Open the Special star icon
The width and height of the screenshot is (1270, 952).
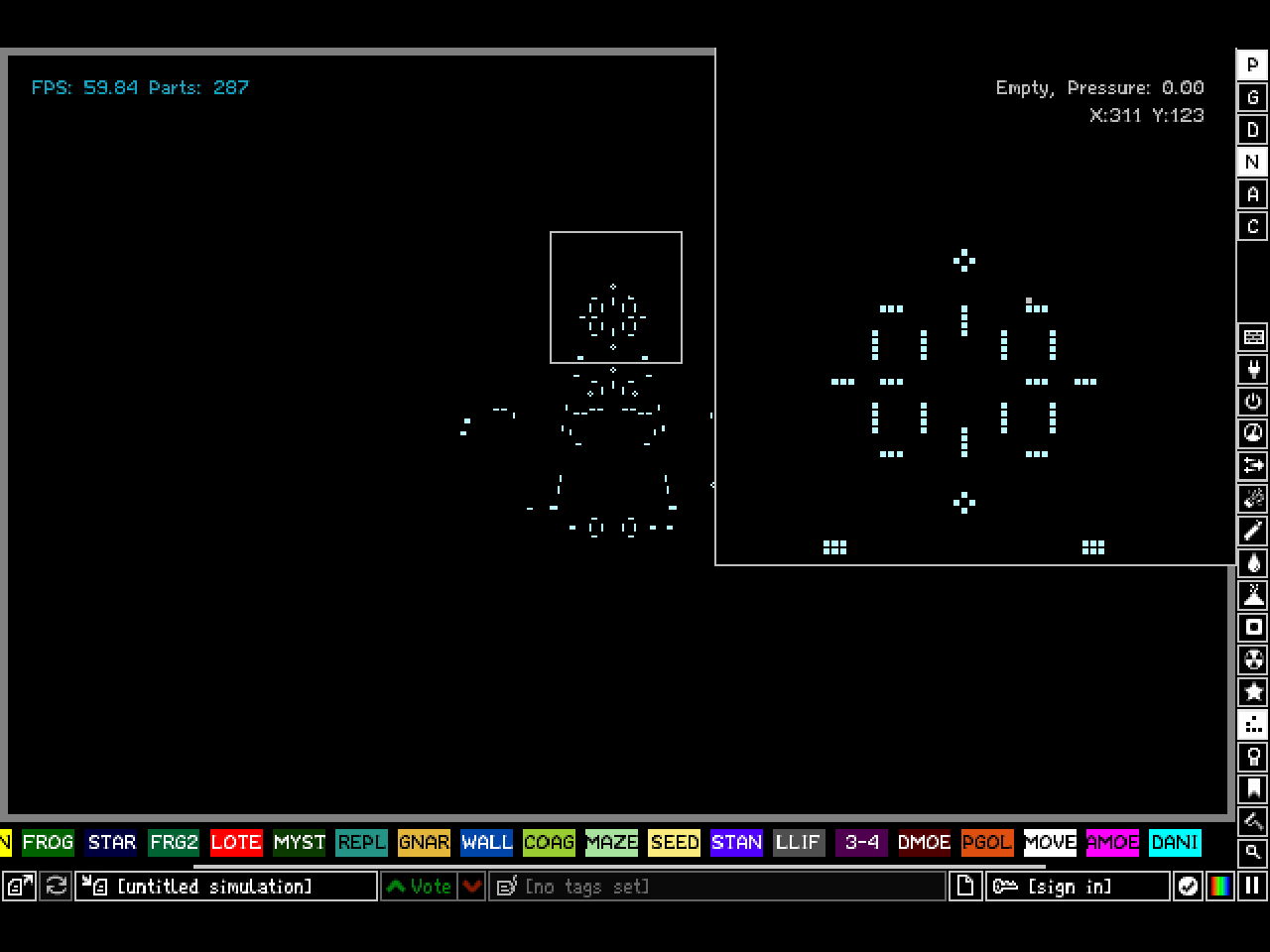point(1253,691)
